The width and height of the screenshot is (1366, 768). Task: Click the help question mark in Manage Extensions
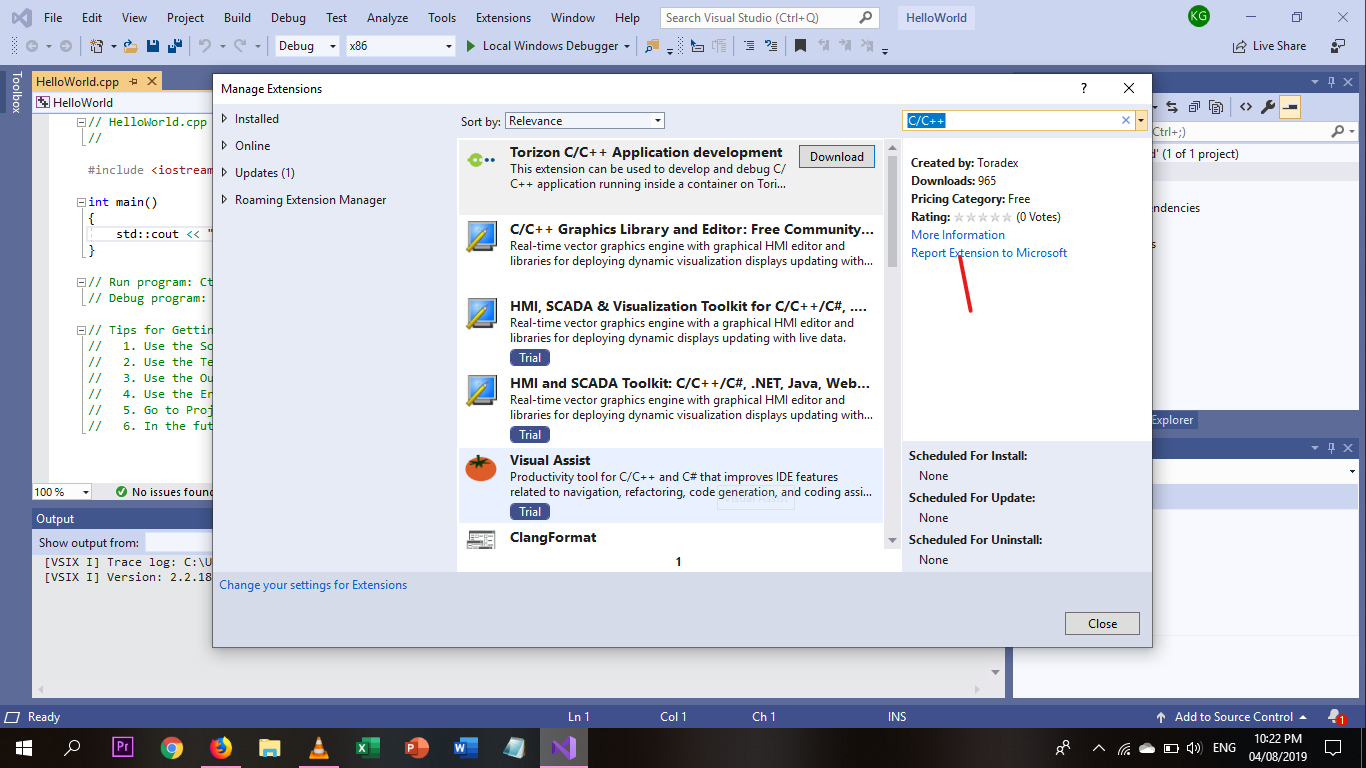1084,88
